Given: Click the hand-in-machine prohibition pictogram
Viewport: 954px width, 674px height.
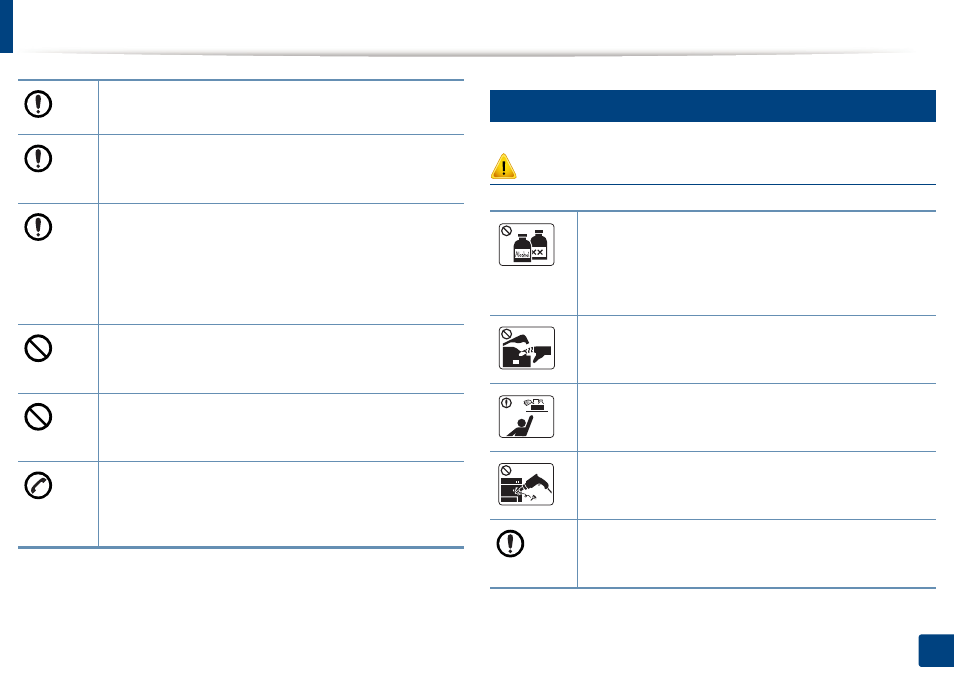Looking at the screenshot, I should 526,348.
